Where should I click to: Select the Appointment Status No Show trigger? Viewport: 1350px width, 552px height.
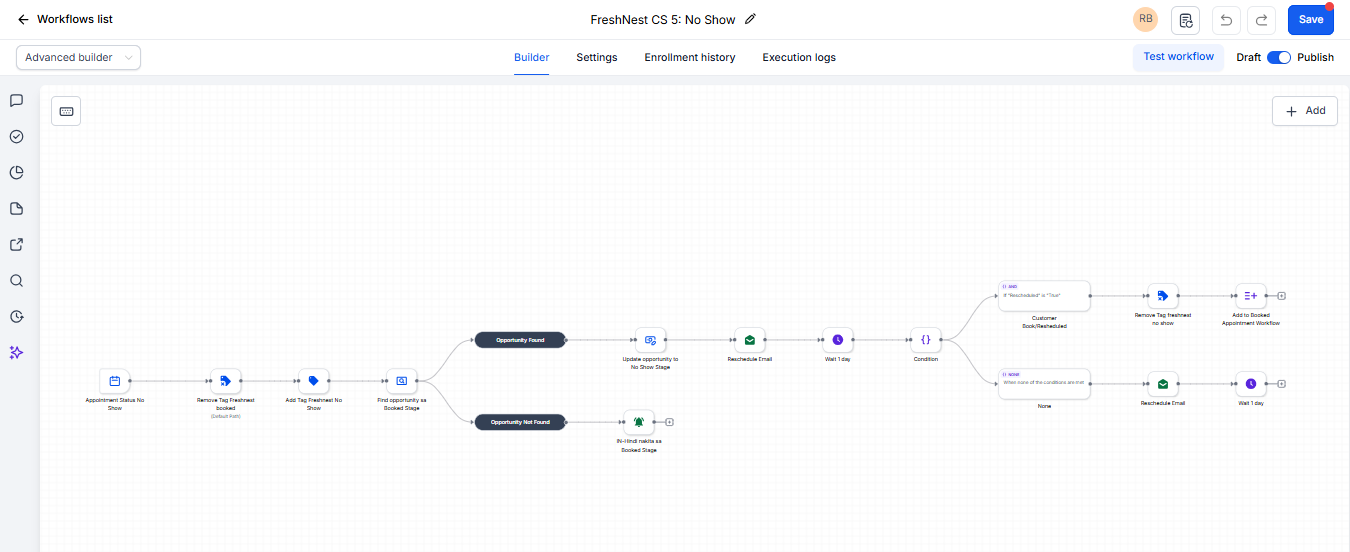click(115, 381)
